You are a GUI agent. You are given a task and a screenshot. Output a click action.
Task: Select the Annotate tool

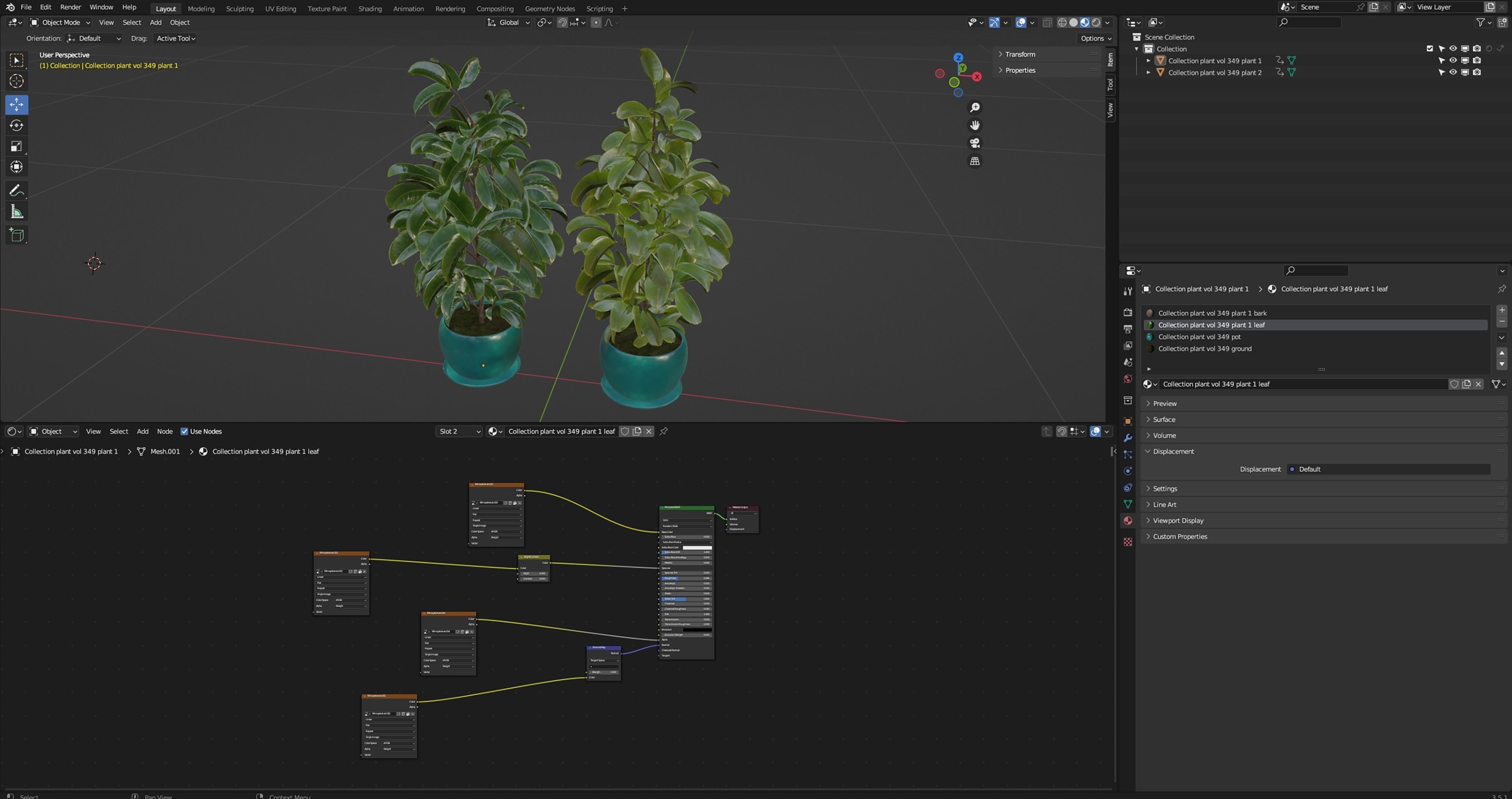(x=17, y=191)
